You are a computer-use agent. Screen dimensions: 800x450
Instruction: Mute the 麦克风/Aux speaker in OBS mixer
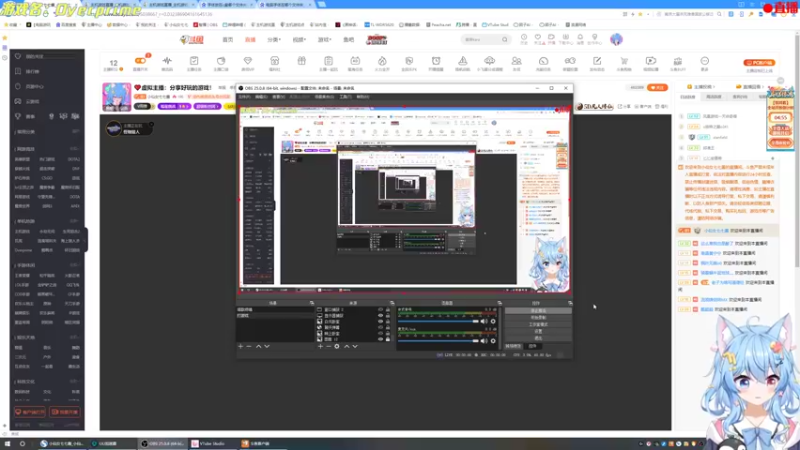484,341
